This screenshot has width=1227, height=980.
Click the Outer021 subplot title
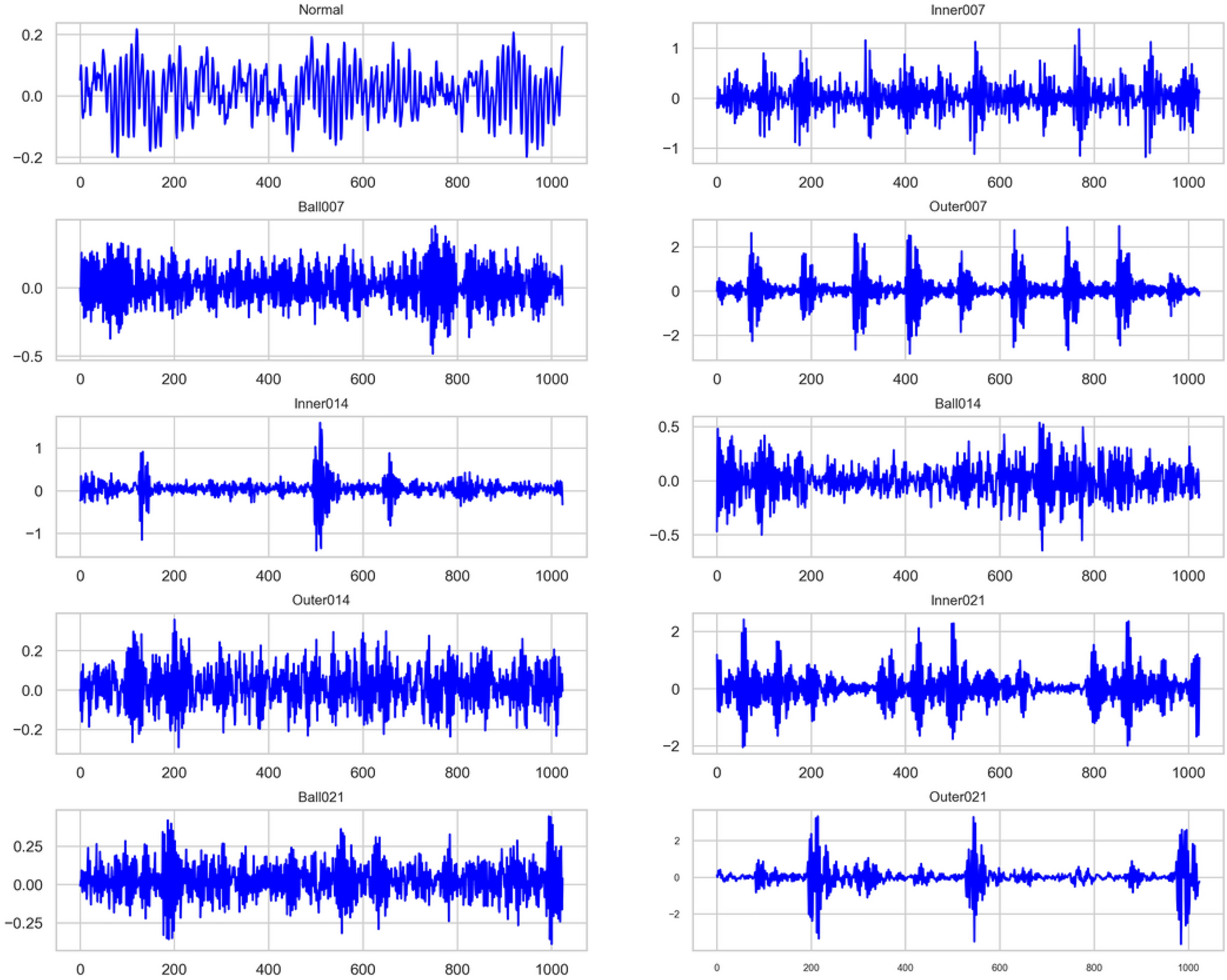pos(957,797)
